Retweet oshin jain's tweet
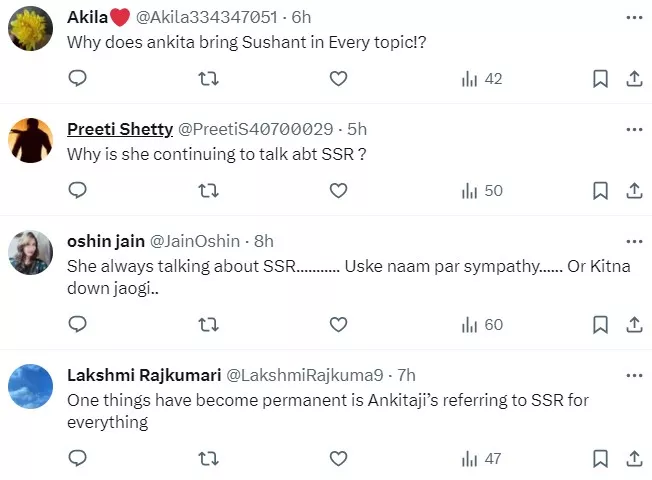 pyautogui.click(x=208, y=324)
